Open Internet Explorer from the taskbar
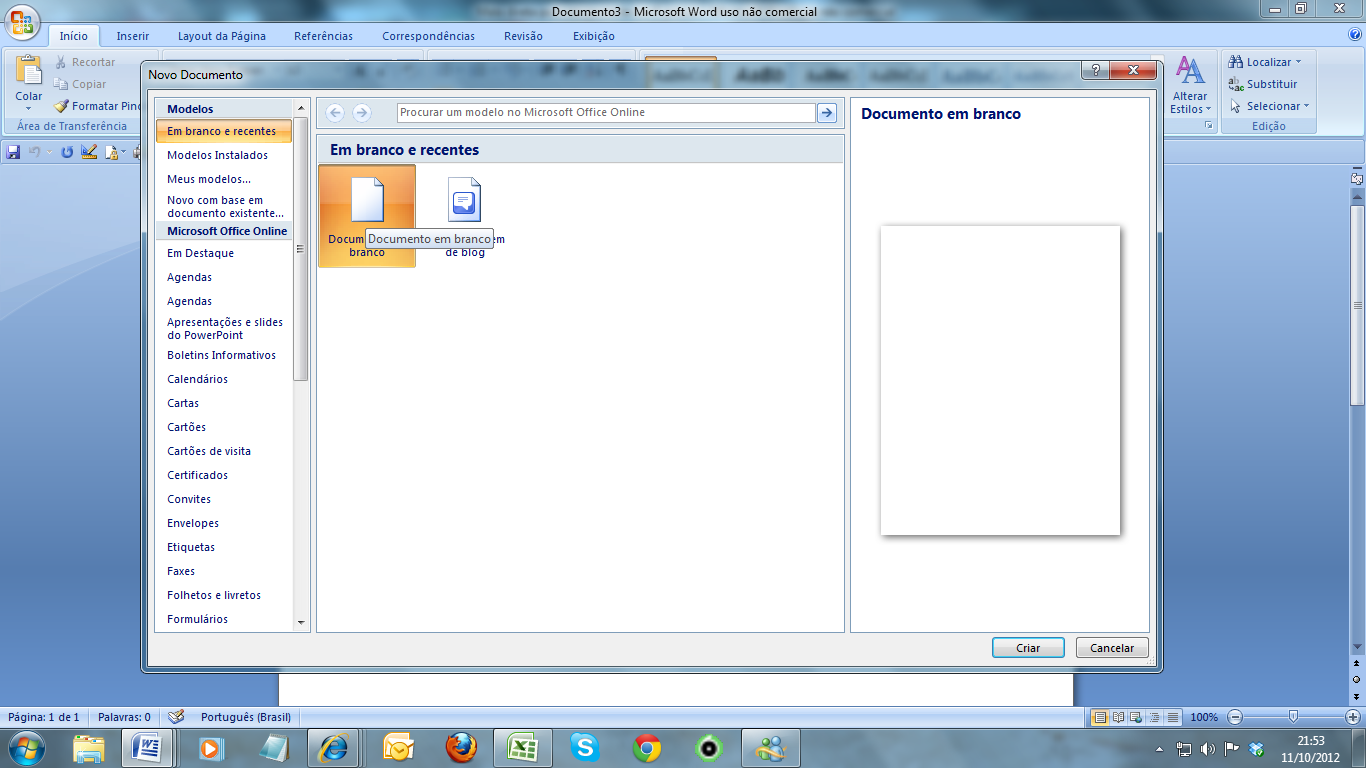This screenshot has width=1366, height=768. point(334,747)
